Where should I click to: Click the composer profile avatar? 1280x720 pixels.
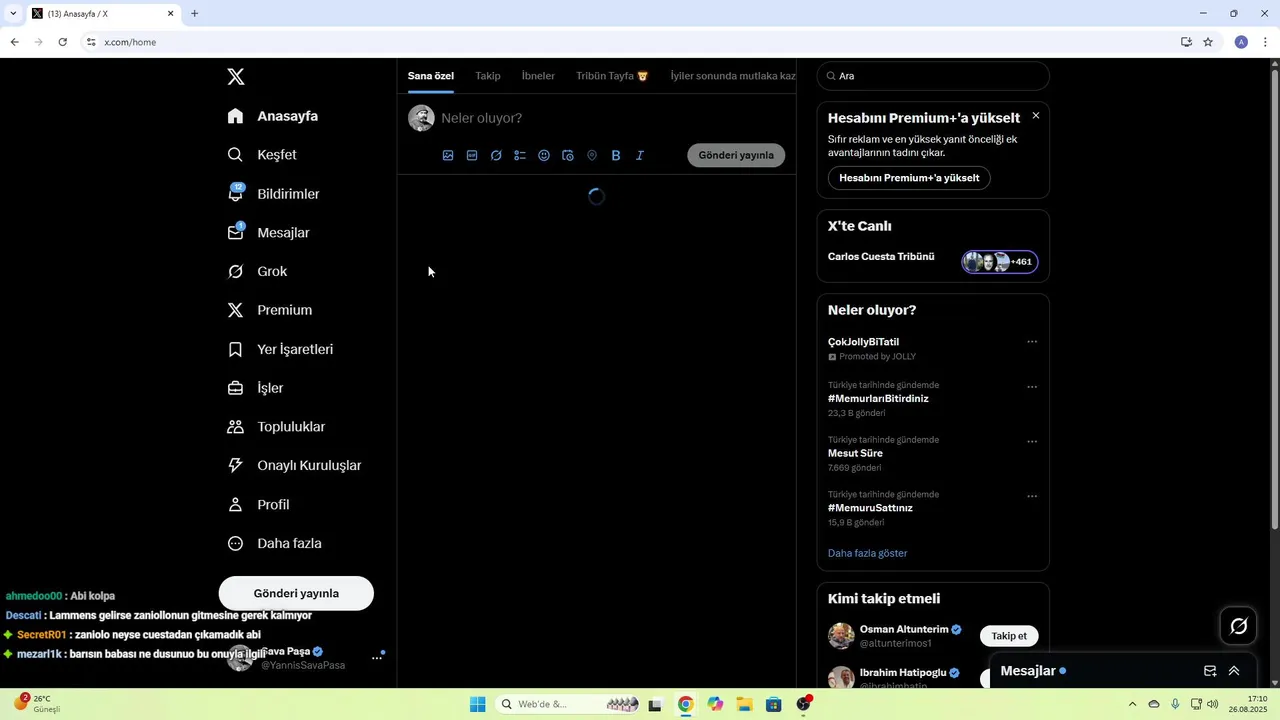[421, 118]
